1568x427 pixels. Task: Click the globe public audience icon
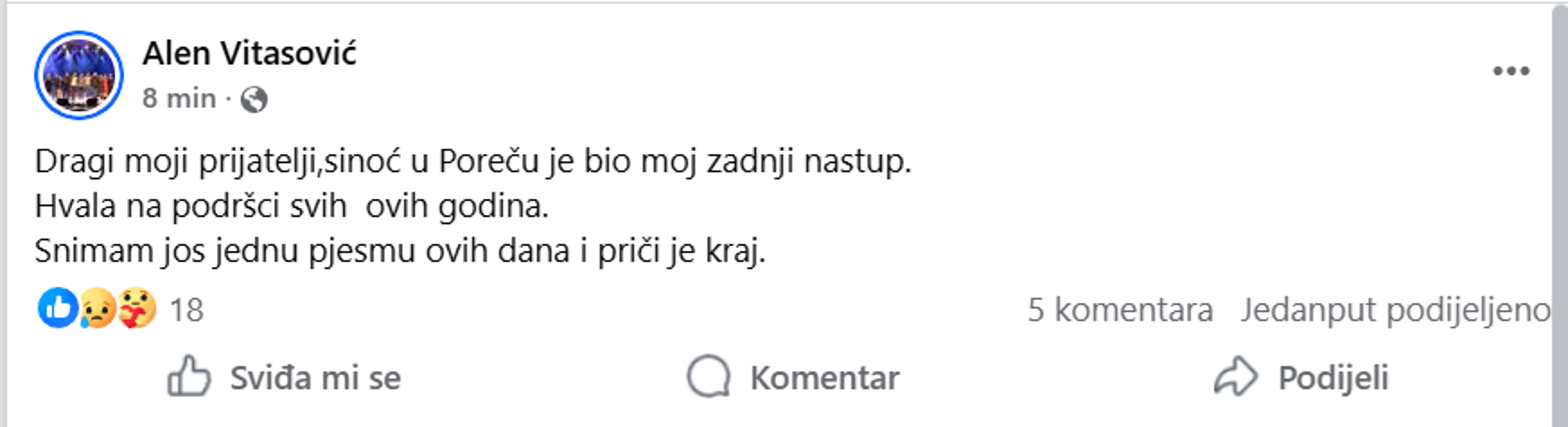[254, 99]
